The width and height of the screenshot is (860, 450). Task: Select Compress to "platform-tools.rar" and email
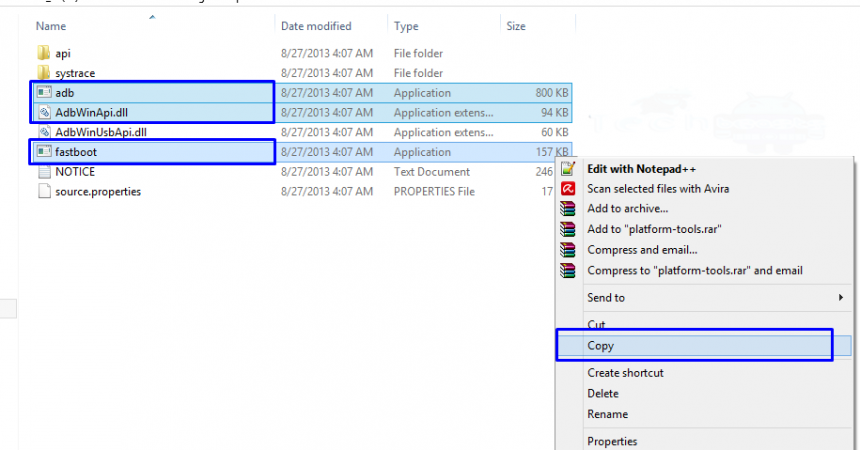[x=695, y=271]
